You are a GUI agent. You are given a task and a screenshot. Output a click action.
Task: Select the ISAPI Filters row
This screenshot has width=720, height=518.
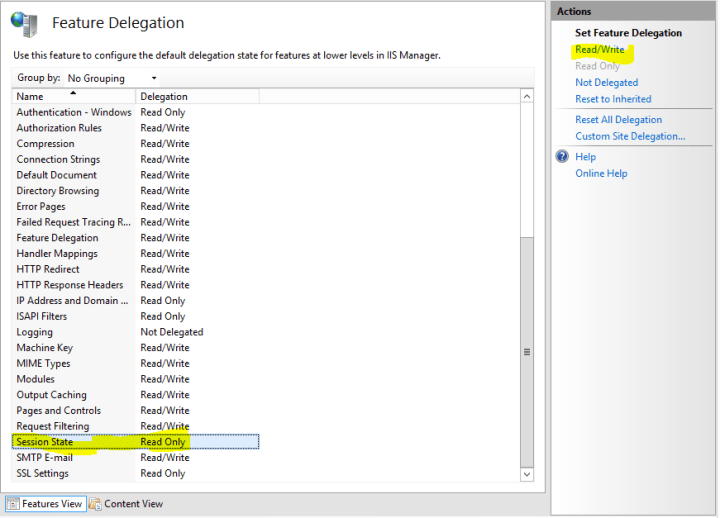tap(135, 316)
